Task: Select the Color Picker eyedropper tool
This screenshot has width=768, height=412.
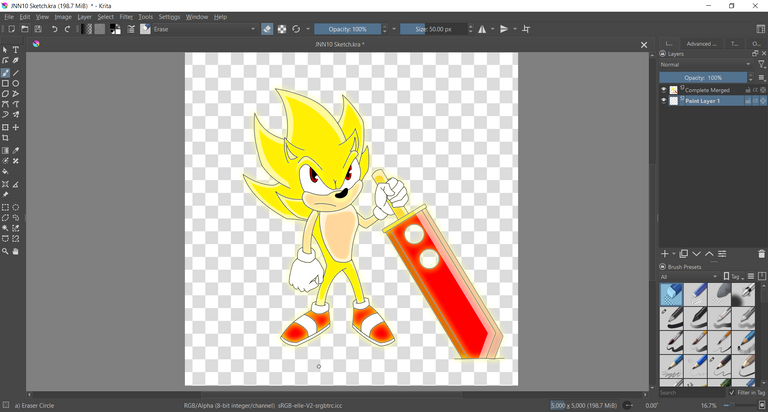Action: click(x=16, y=151)
